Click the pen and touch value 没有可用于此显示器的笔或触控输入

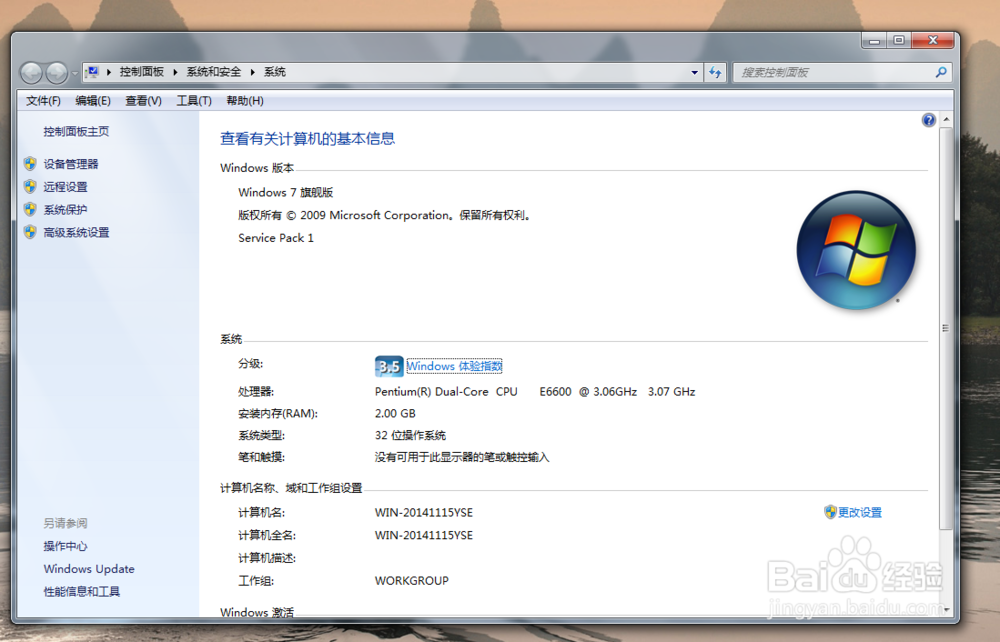462,457
